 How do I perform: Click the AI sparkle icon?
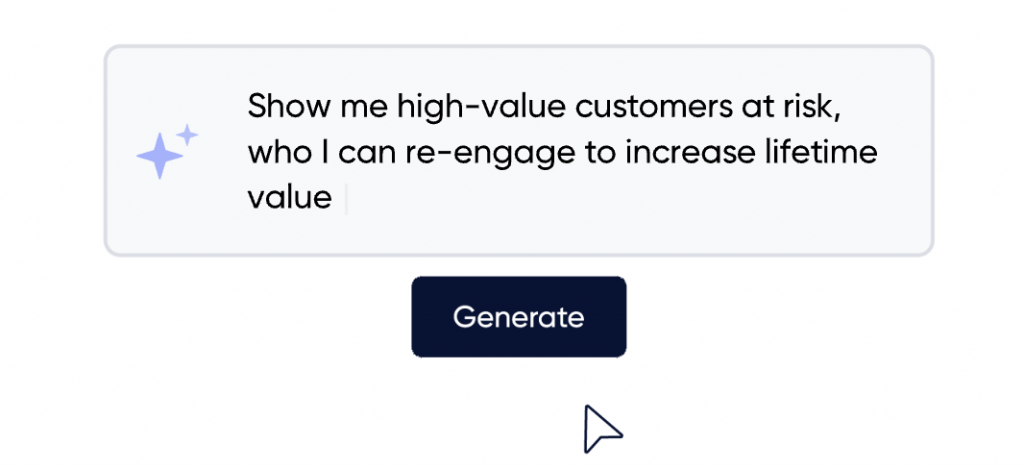click(160, 154)
